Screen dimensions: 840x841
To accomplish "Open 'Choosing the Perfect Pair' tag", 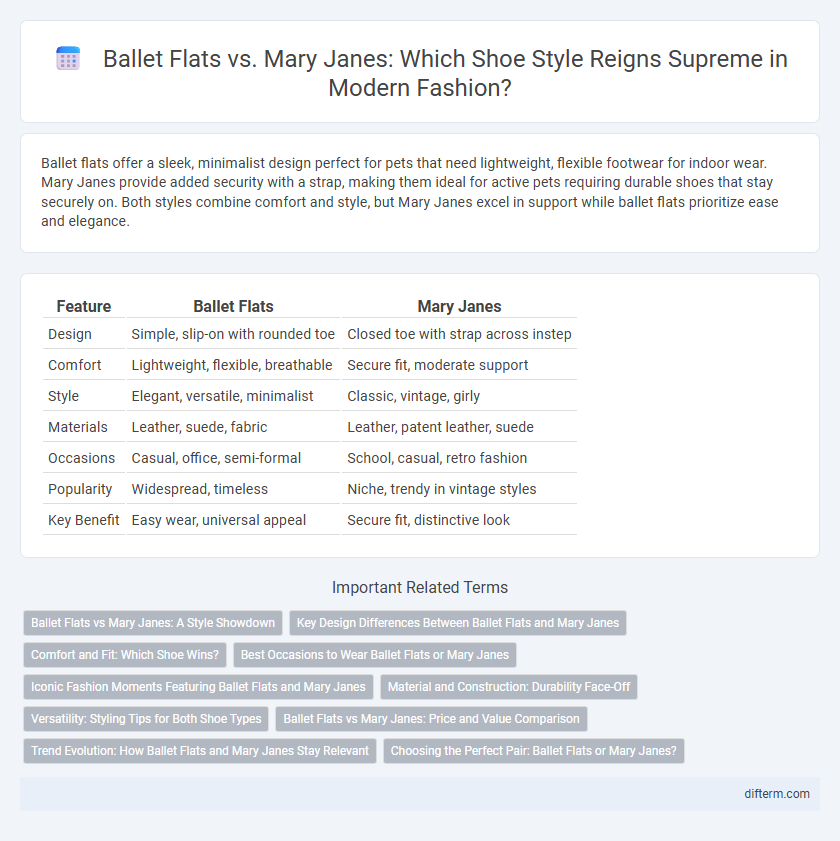I will pyautogui.click(x=534, y=751).
